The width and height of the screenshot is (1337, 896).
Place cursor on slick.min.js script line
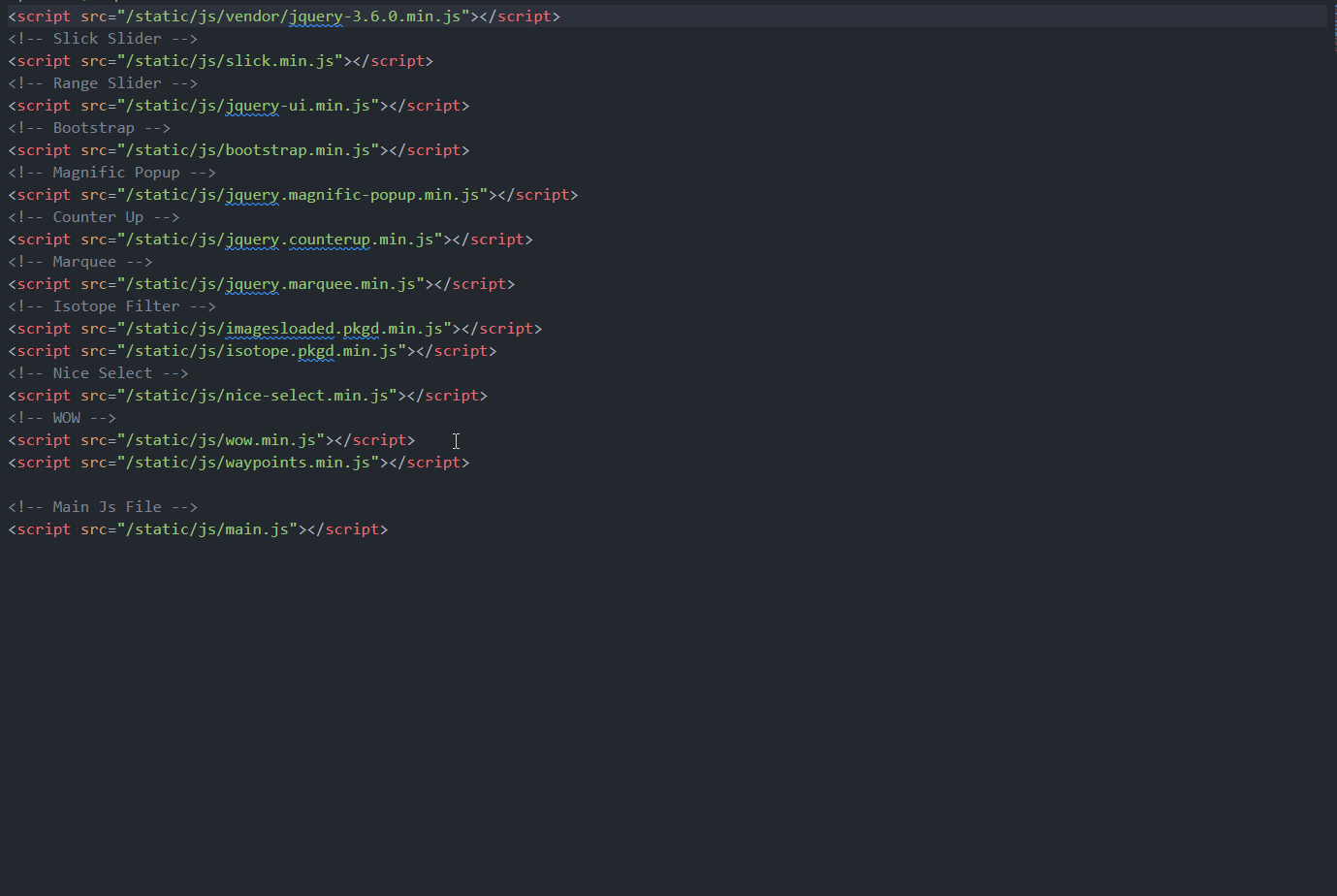point(221,61)
